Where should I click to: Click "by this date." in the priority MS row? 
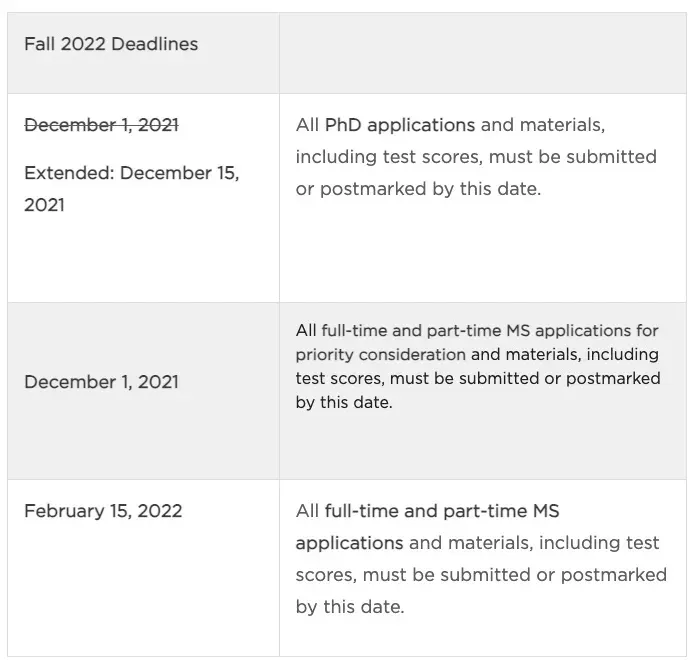(344, 402)
